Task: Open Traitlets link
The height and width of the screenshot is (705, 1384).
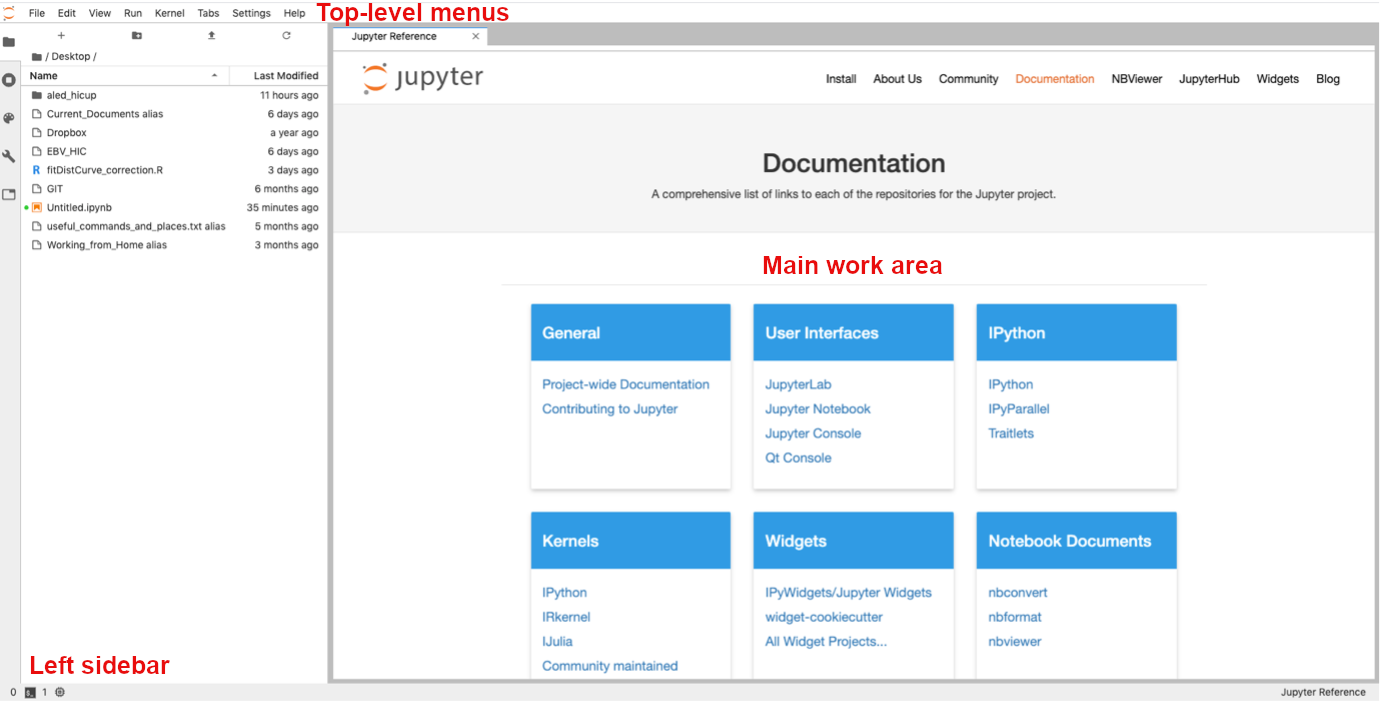Action: tap(1011, 434)
